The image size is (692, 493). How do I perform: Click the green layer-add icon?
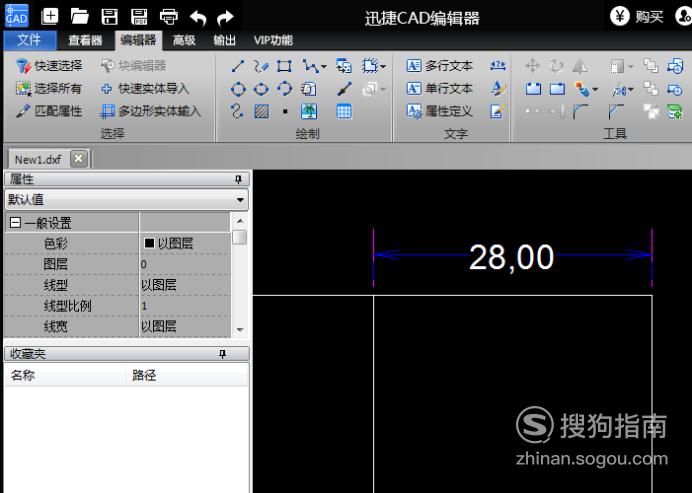pyautogui.click(x=675, y=111)
